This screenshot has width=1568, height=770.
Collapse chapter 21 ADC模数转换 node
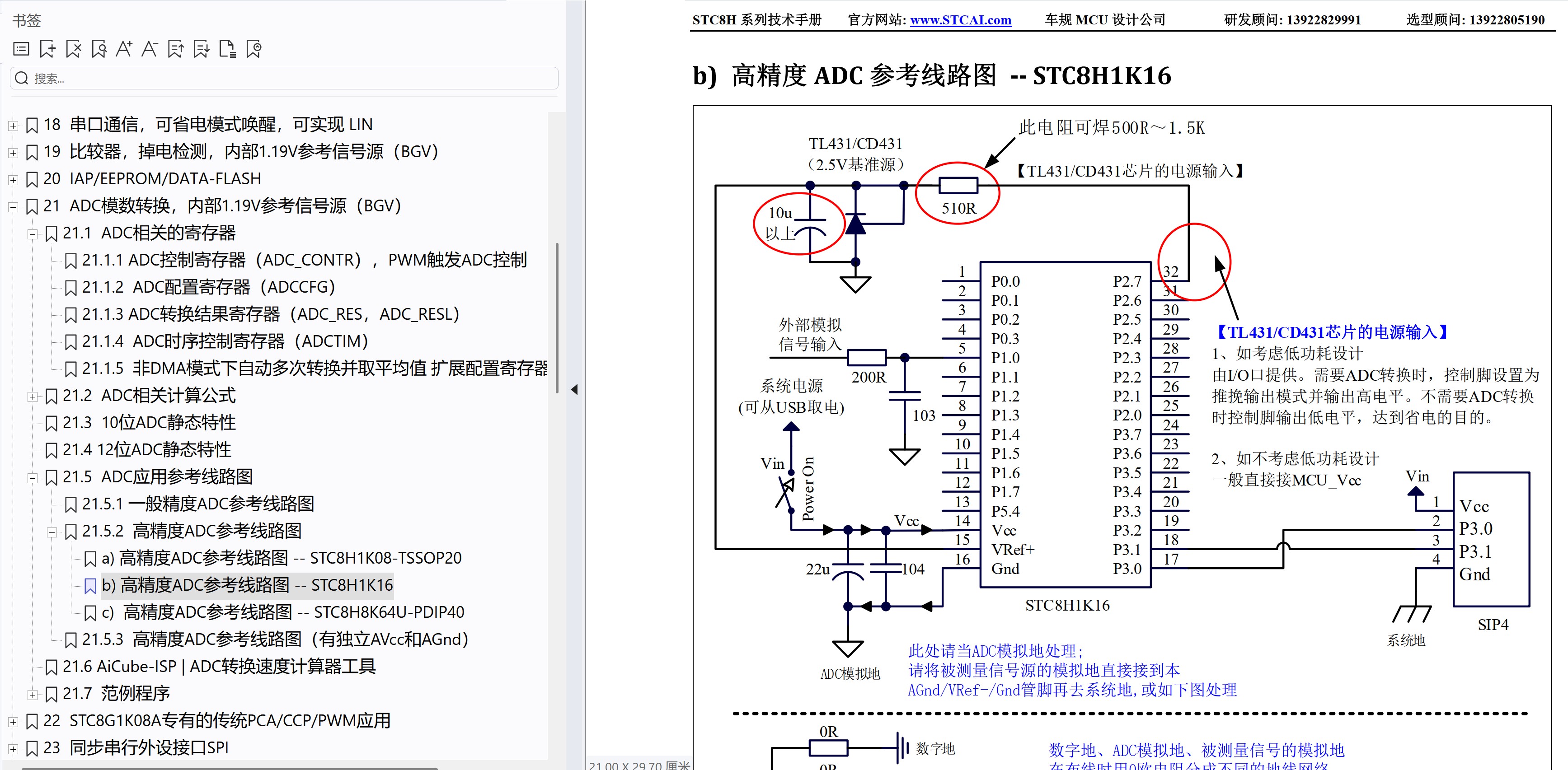pyautogui.click(x=13, y=207)
